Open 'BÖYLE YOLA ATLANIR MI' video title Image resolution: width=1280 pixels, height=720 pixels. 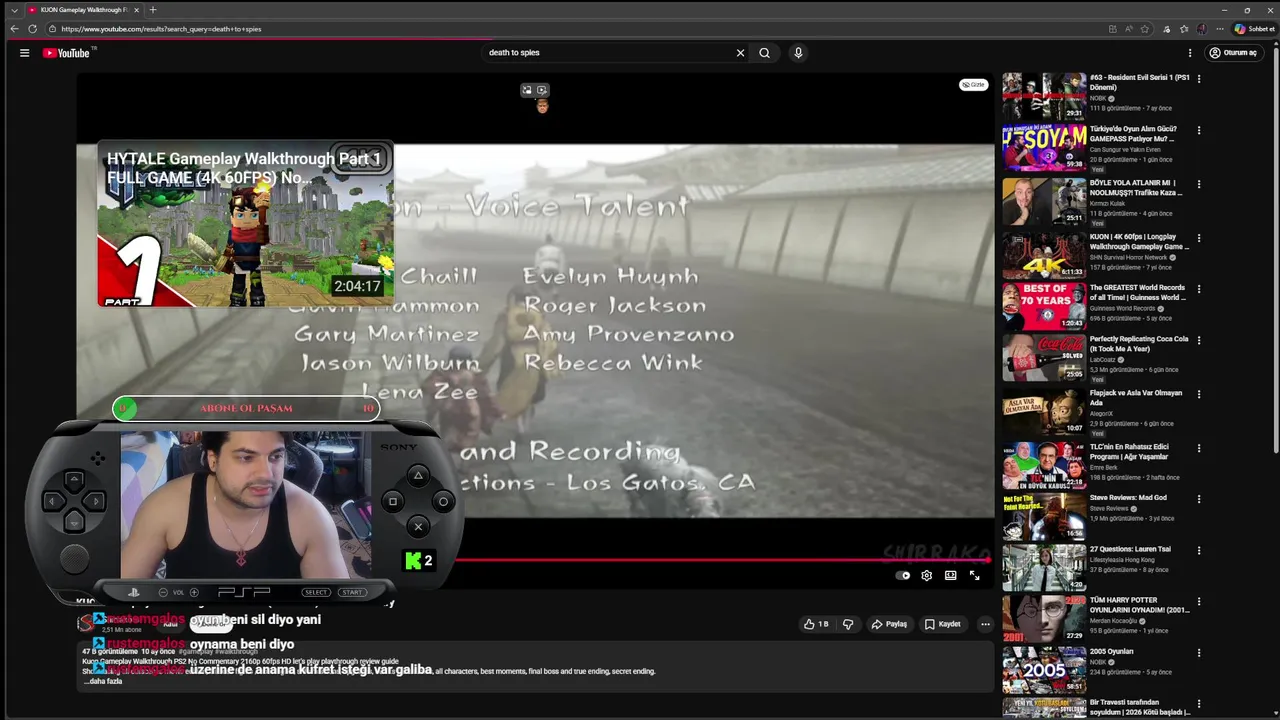point(1136,188)
